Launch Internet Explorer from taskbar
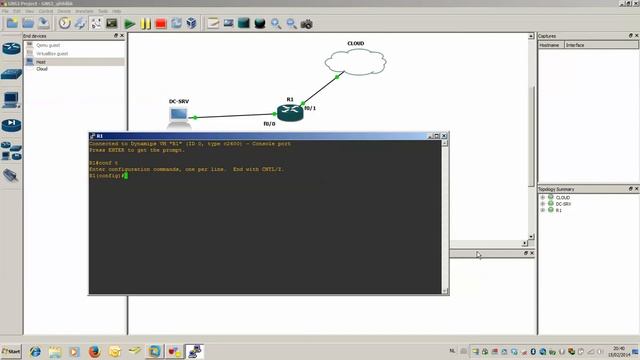The image size is (640, 360). pyautogui.click(x=36, y=351)
